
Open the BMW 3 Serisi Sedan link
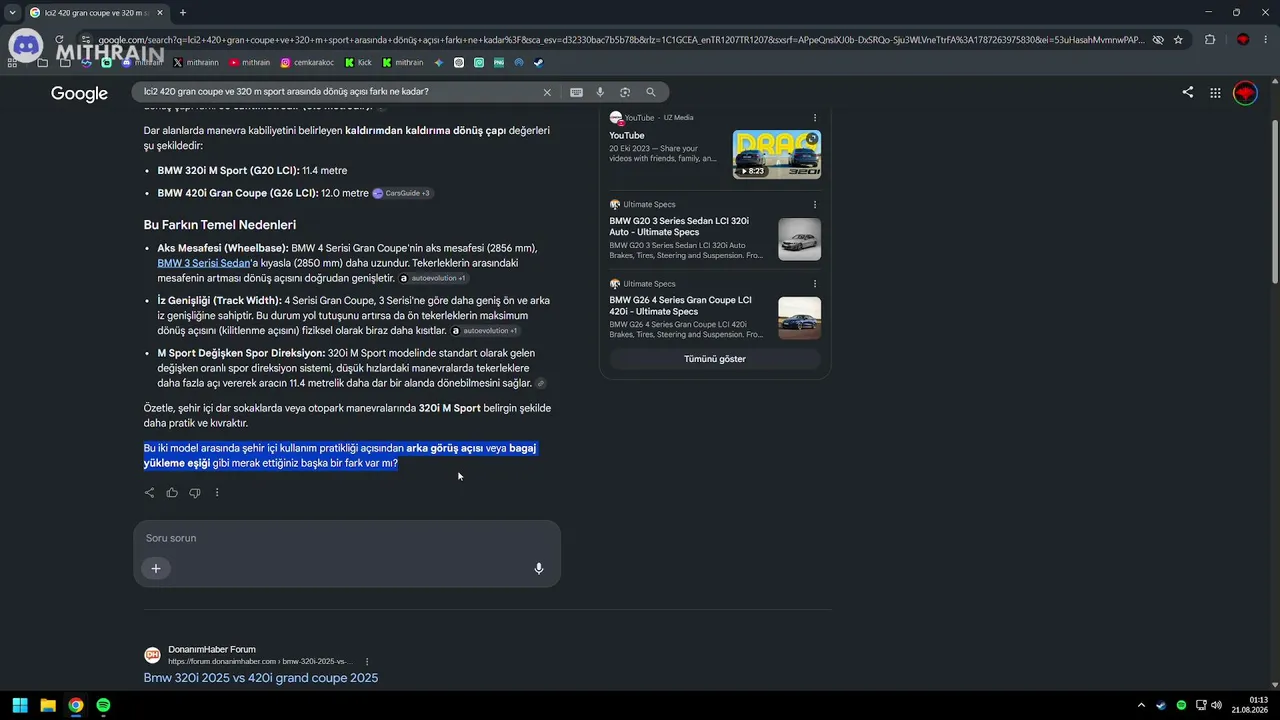[204, 263]
